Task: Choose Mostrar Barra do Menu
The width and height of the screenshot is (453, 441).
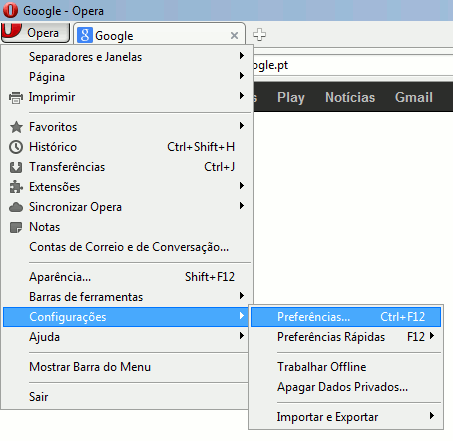Action: tap(126, 367)
